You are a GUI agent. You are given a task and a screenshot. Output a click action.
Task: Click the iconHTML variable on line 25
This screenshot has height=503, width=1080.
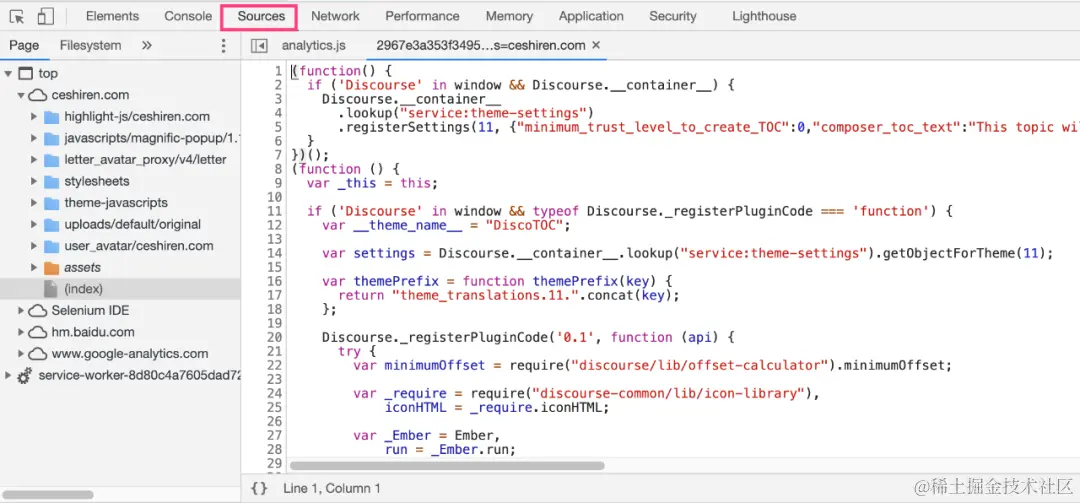416,408
